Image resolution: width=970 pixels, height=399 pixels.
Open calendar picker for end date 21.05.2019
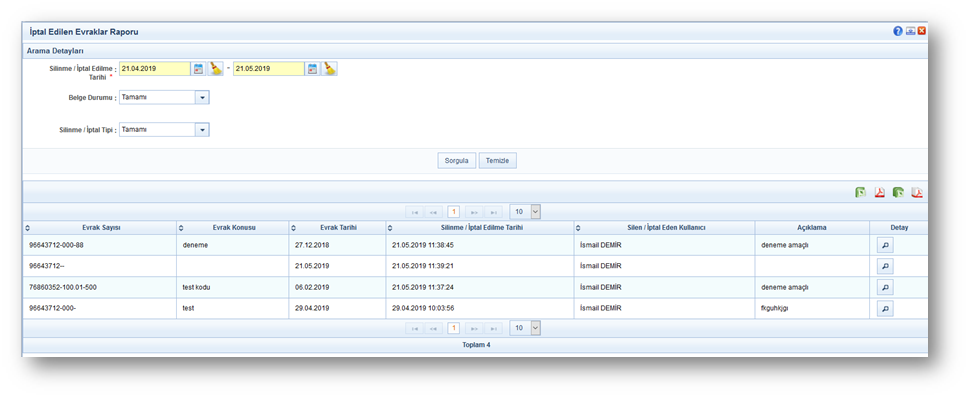312,69
